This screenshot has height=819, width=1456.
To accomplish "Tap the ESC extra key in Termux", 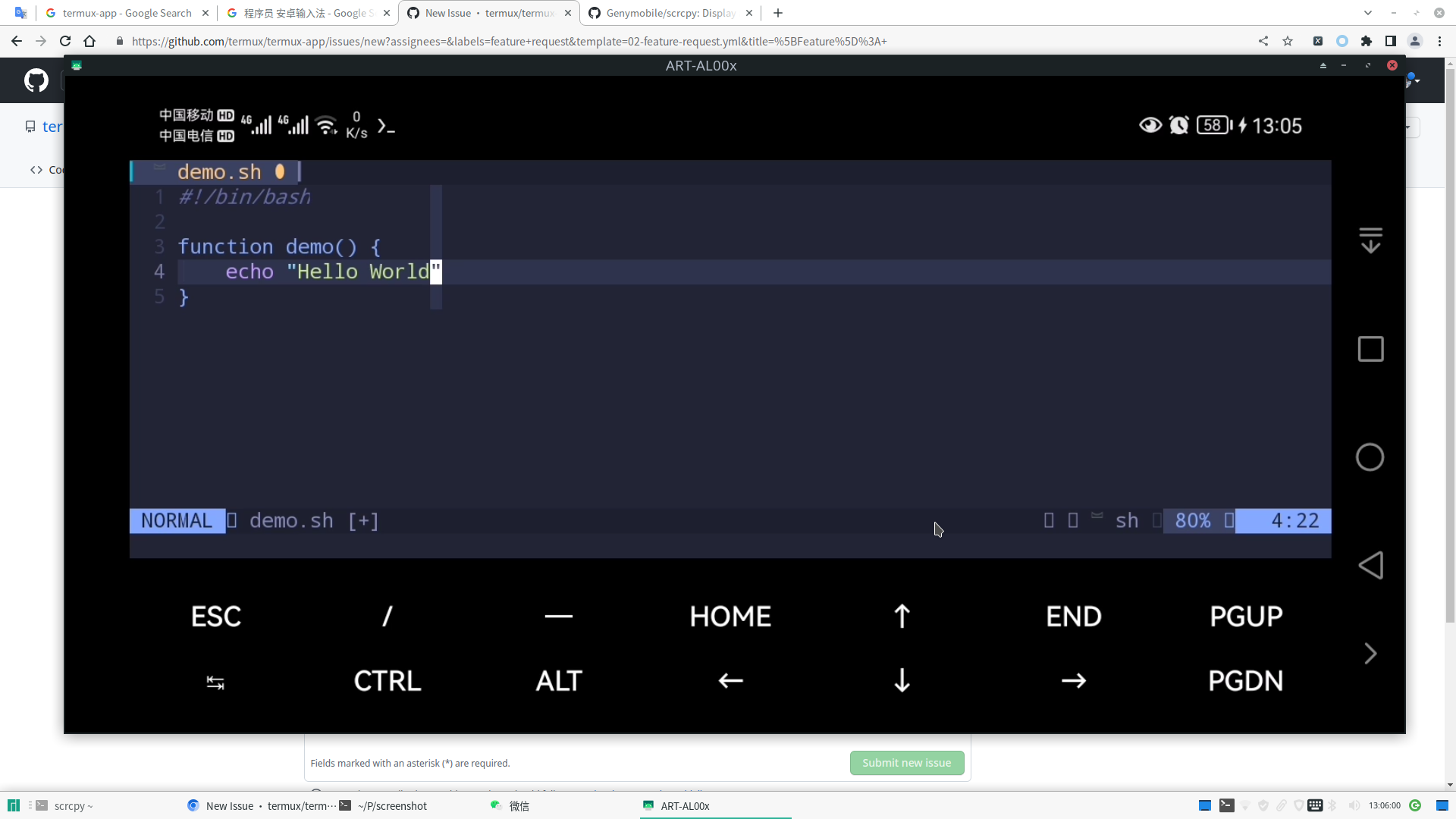I will click(x=216, y=617).
